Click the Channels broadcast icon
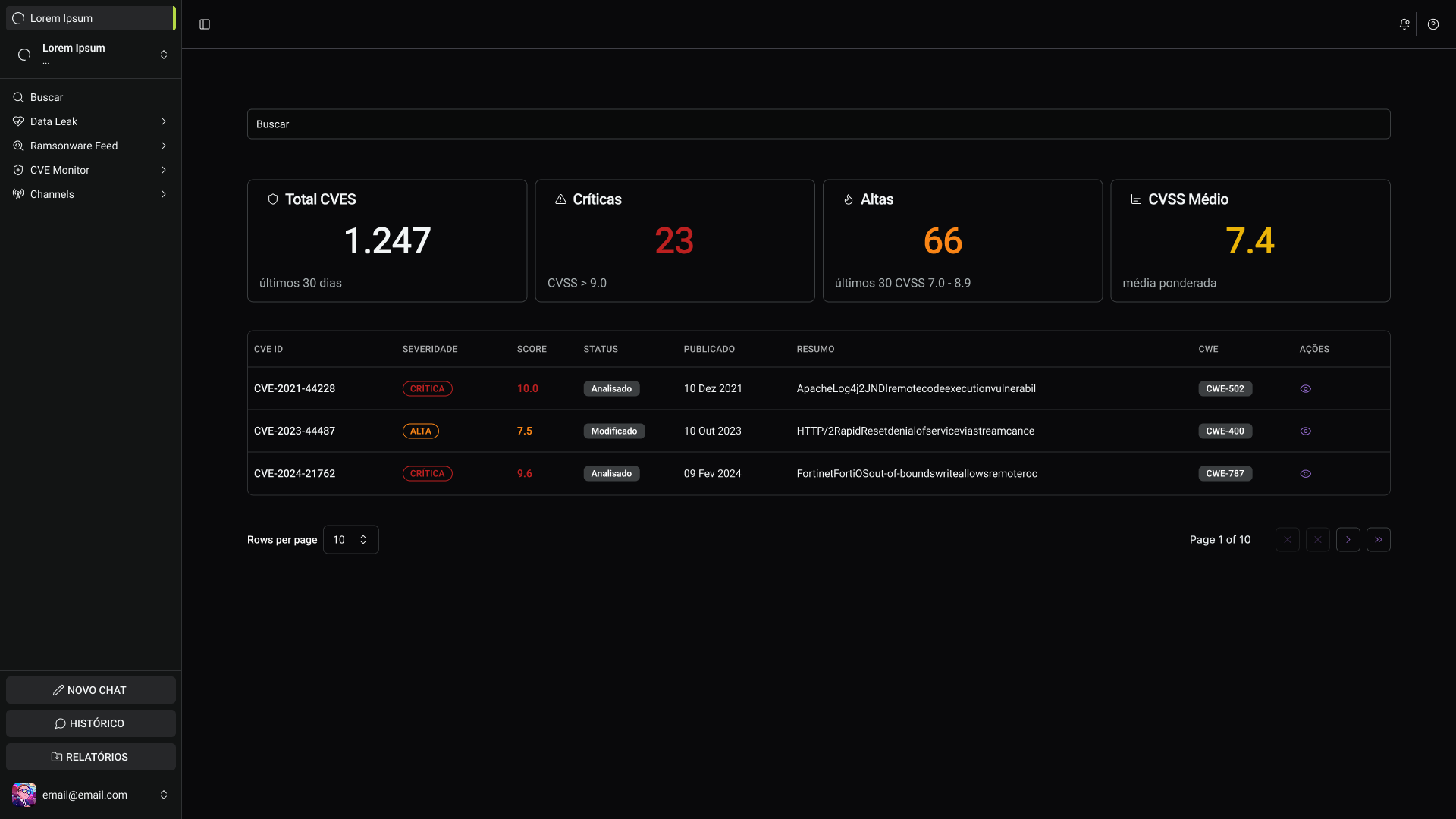Image resolution: width=1456 pixels, height=819 pixels. click(x=18, y=194)
